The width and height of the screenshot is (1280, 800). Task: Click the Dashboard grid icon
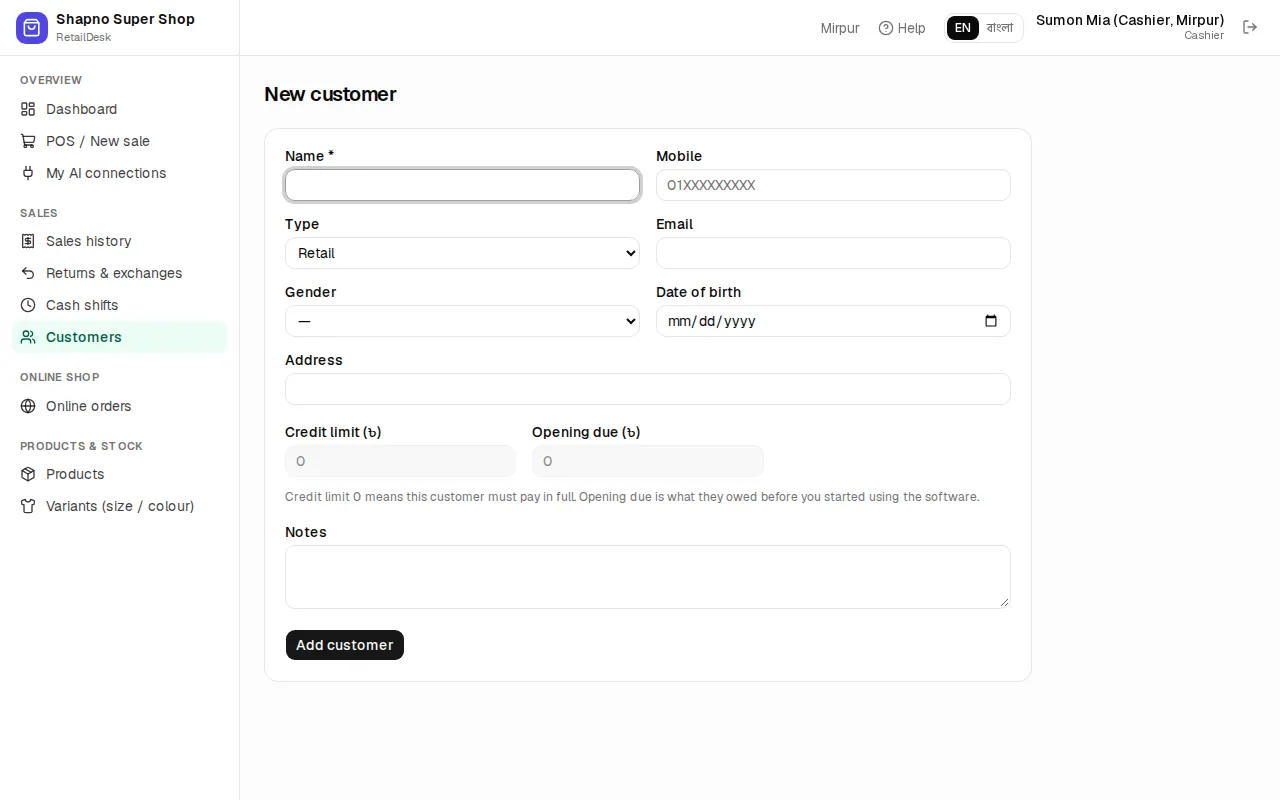click(28, 109)
